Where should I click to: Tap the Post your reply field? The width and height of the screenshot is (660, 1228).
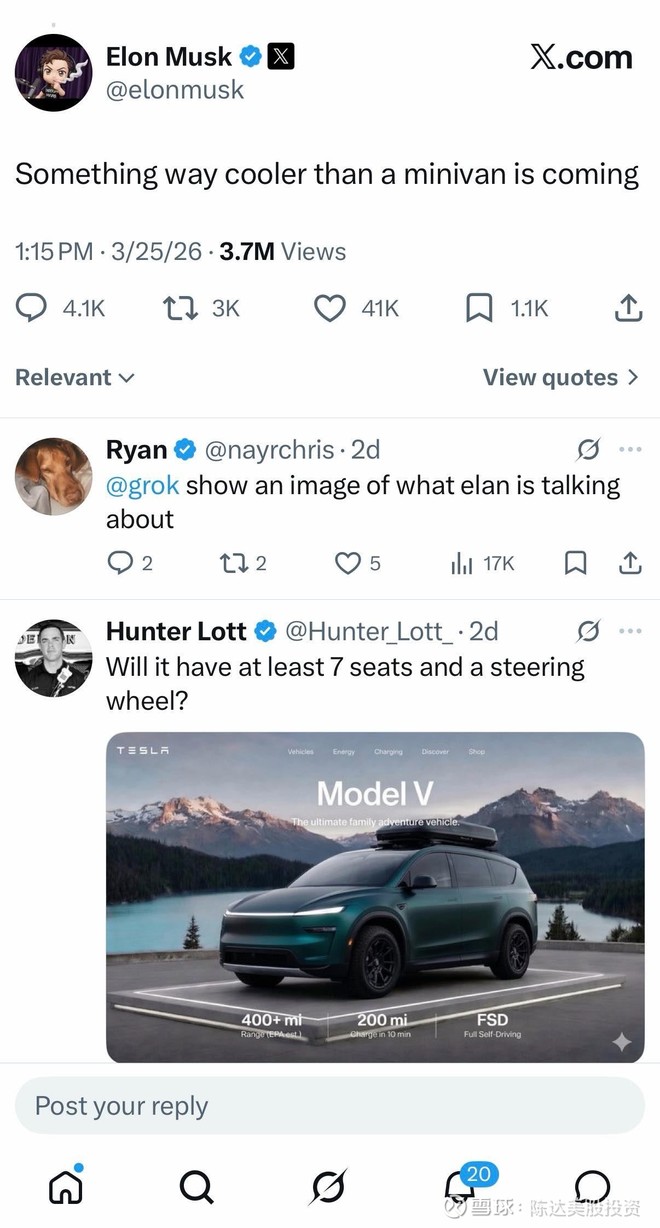pos(330,1106)
